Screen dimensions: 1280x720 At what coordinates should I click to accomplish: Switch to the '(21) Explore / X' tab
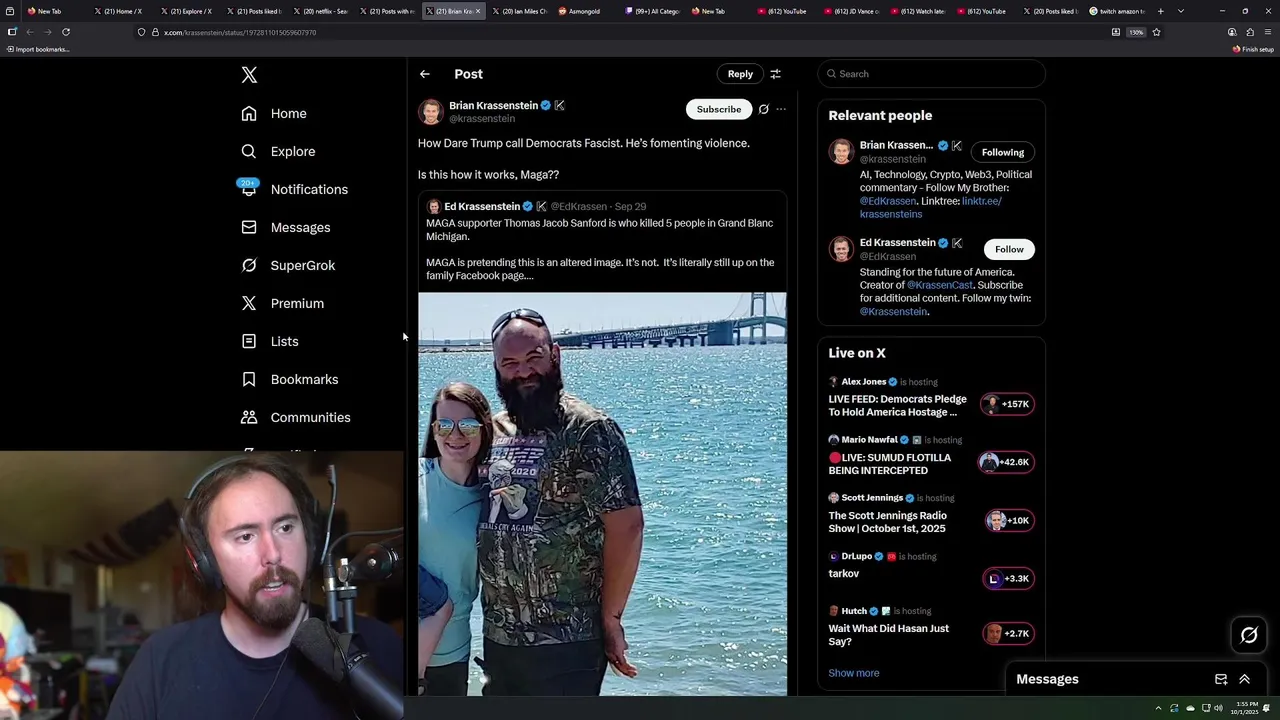(x=187, y=11)
